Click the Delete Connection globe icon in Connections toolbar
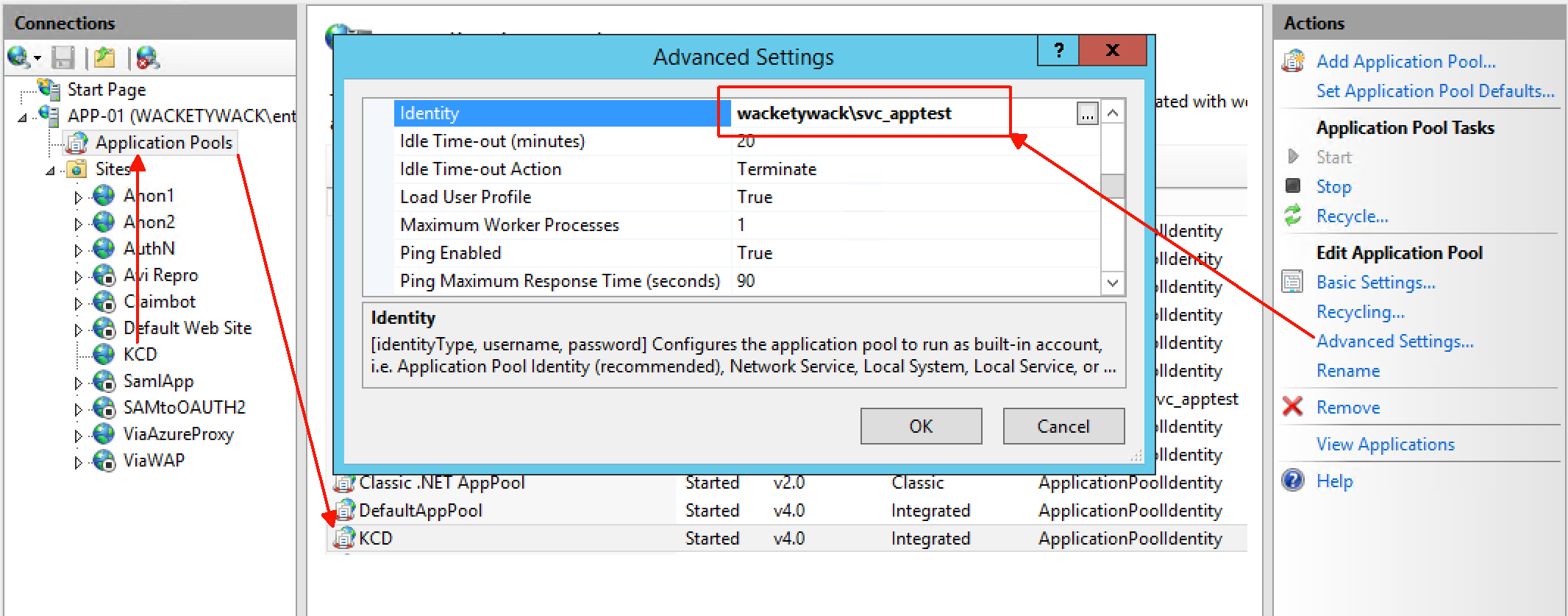Viewport: 1568px width, 616px height. [147, 57]
